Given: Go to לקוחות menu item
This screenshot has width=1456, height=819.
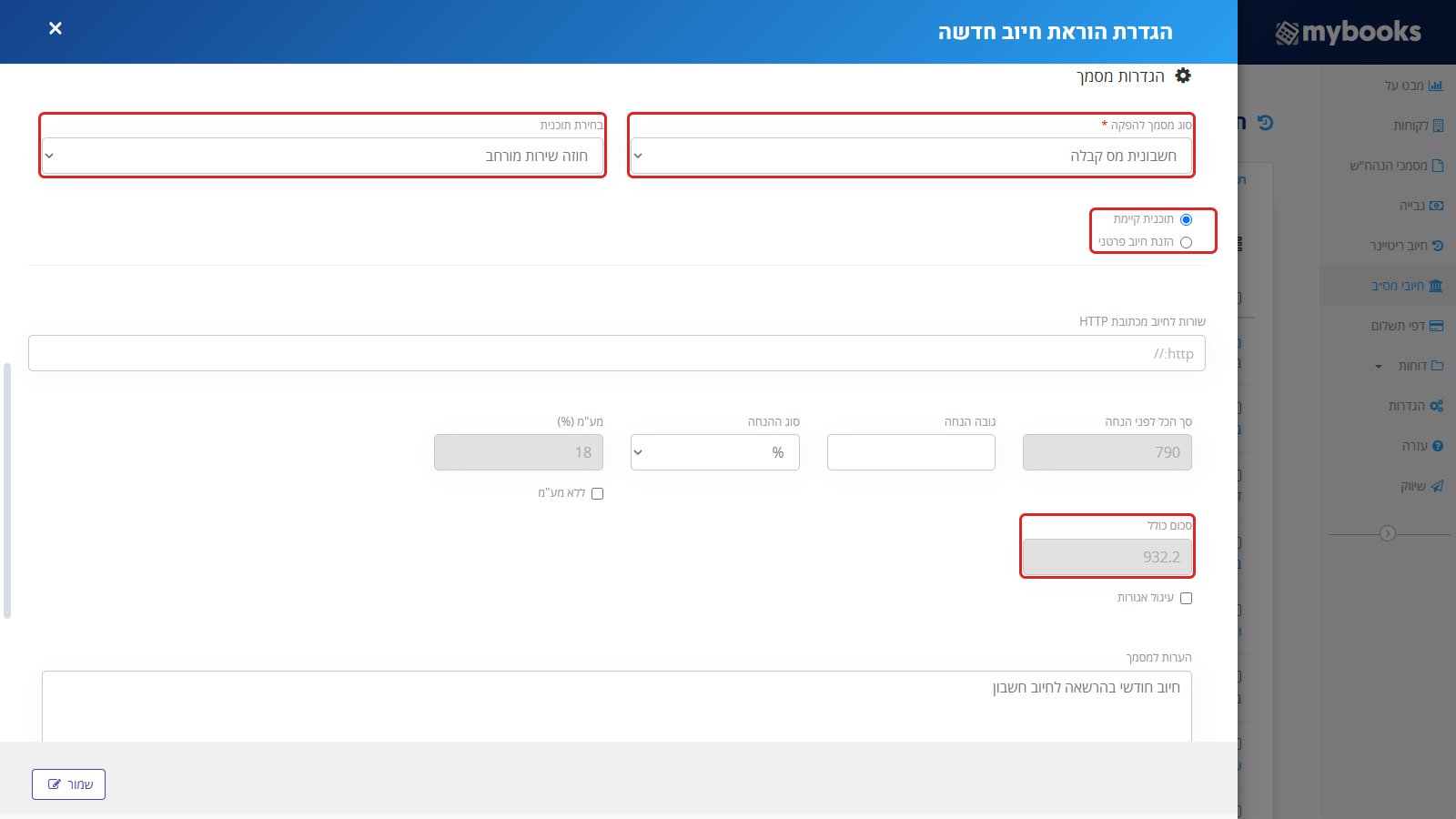Looking at the screenshot, I should pyautogui.click(x=1410, y=126).
